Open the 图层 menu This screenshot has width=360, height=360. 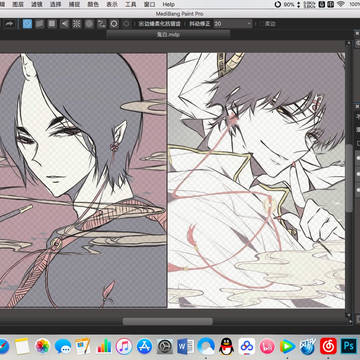(x=18, y=5)
